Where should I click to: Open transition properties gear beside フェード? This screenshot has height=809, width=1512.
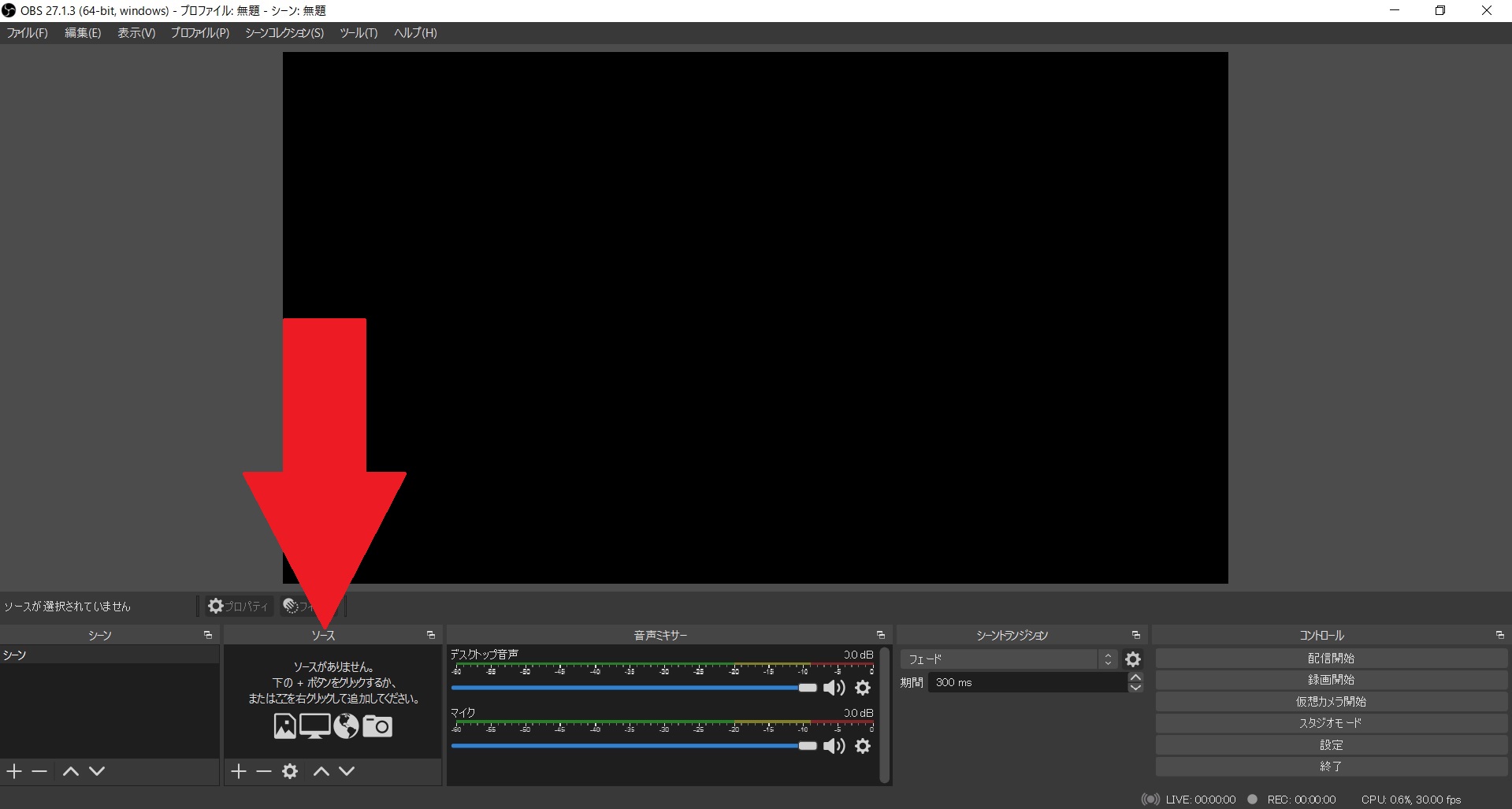[x=1133, y=659]
